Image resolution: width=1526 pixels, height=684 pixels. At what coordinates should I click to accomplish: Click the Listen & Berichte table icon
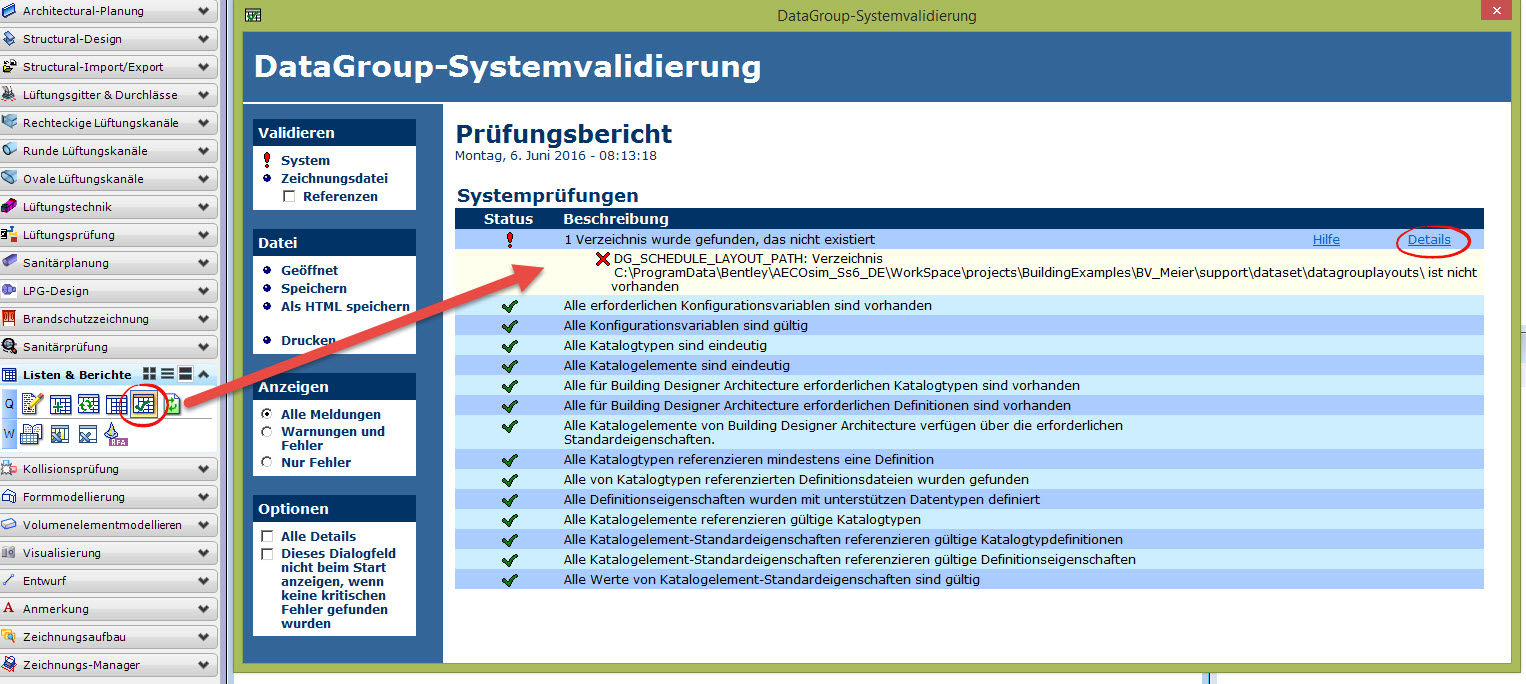9,375
